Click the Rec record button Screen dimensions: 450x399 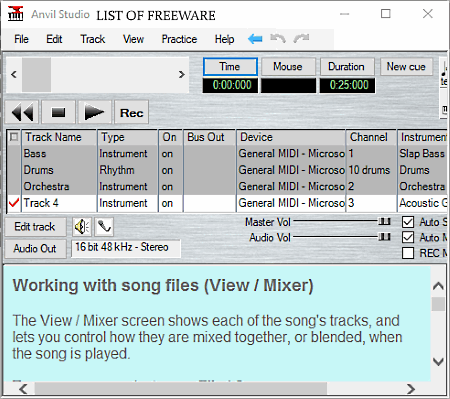132,112
